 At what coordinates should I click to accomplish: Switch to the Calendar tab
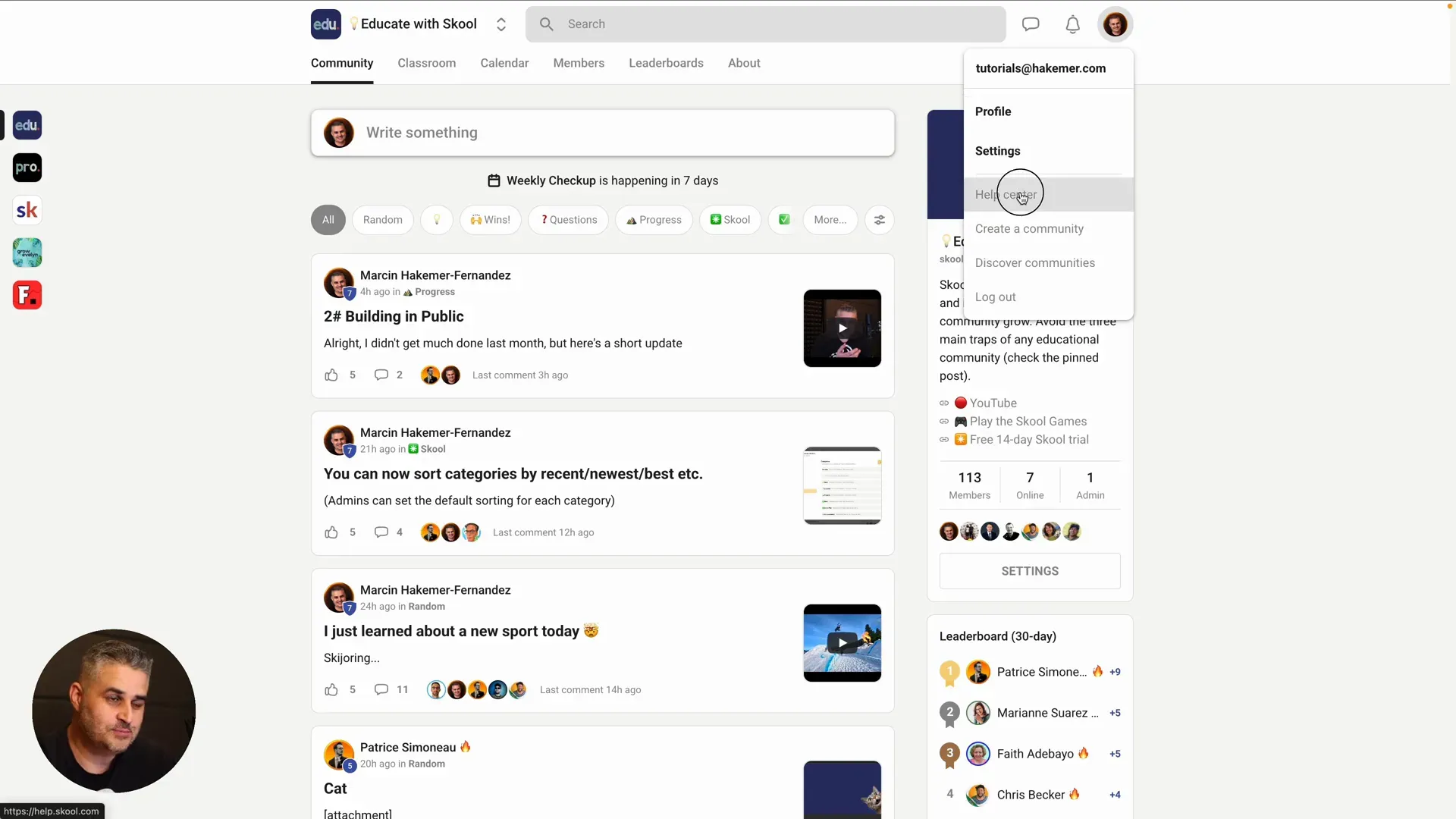[x=504, y=63]
